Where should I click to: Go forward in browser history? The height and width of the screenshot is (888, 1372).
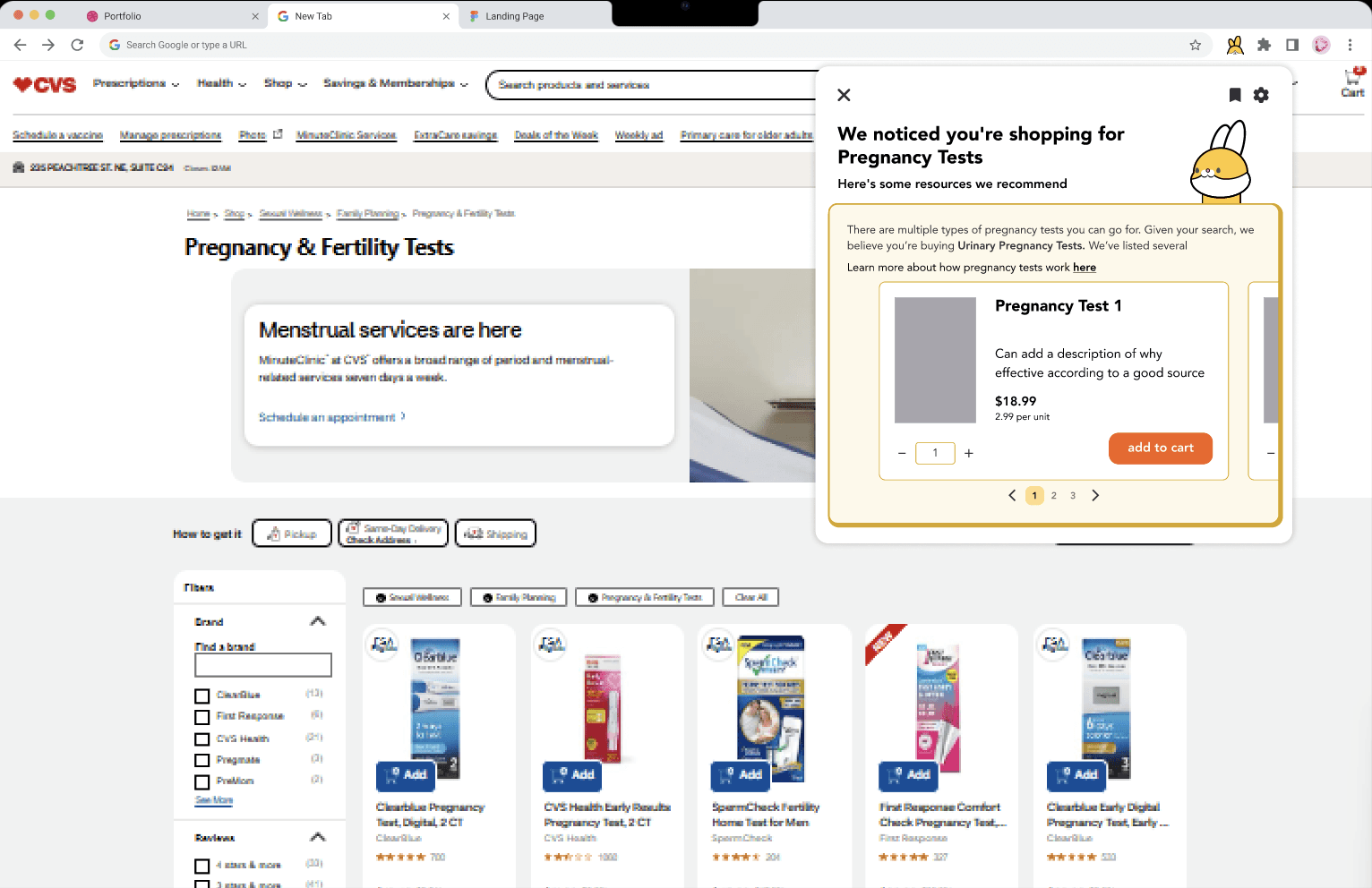[x=48, y=45]
